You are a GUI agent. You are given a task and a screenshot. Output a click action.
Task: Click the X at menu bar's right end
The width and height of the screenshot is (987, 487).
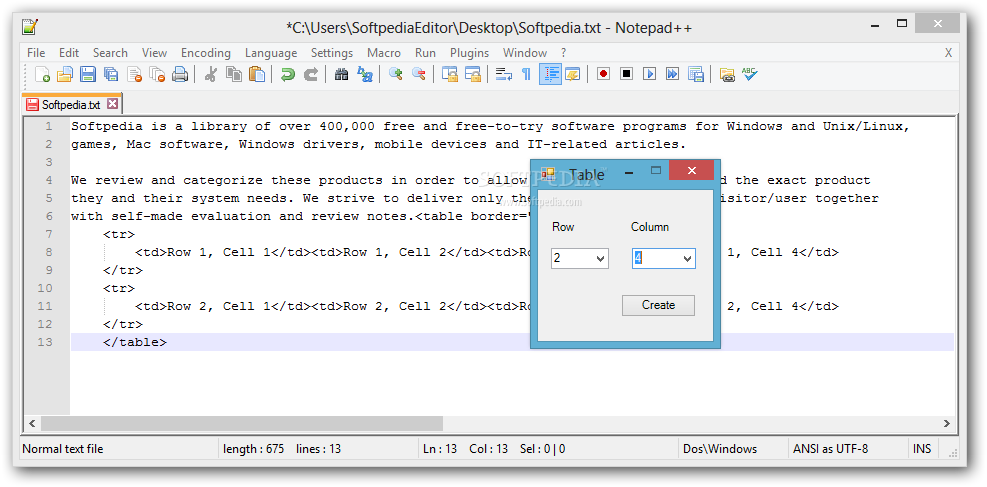click(948, 53)
